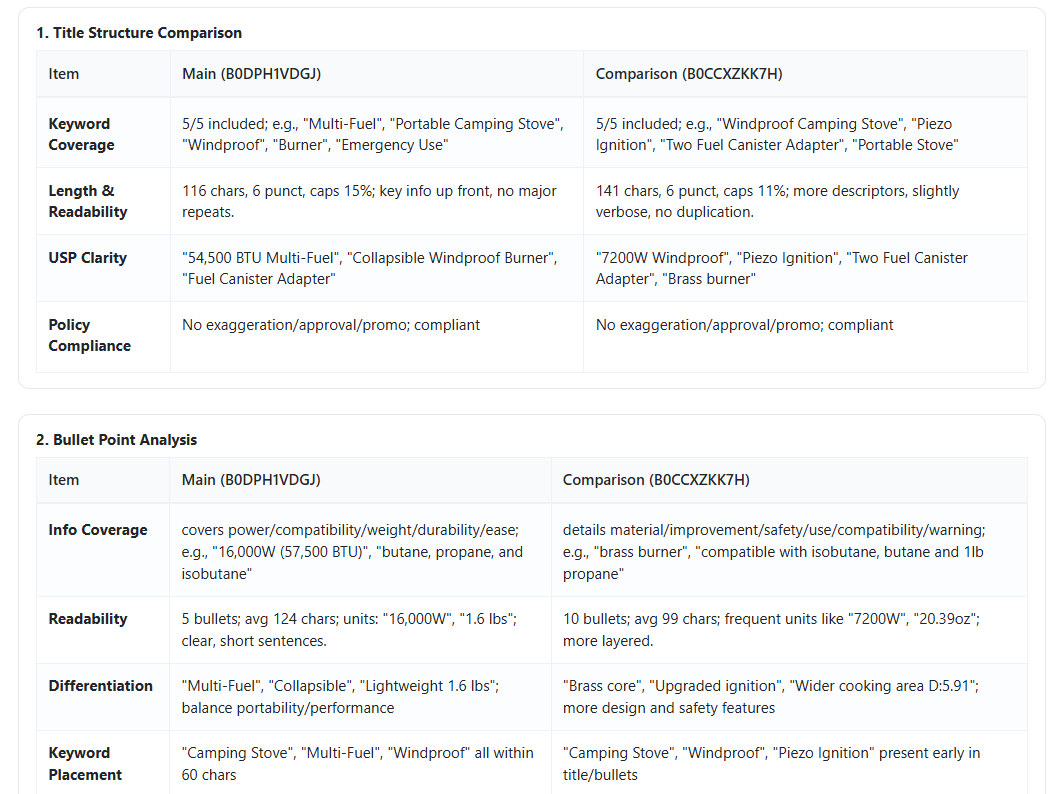Viewport: 1060px width, 794px height.
Task: Click the "Keyword Coverage" row label
Action: pos(81,134)
